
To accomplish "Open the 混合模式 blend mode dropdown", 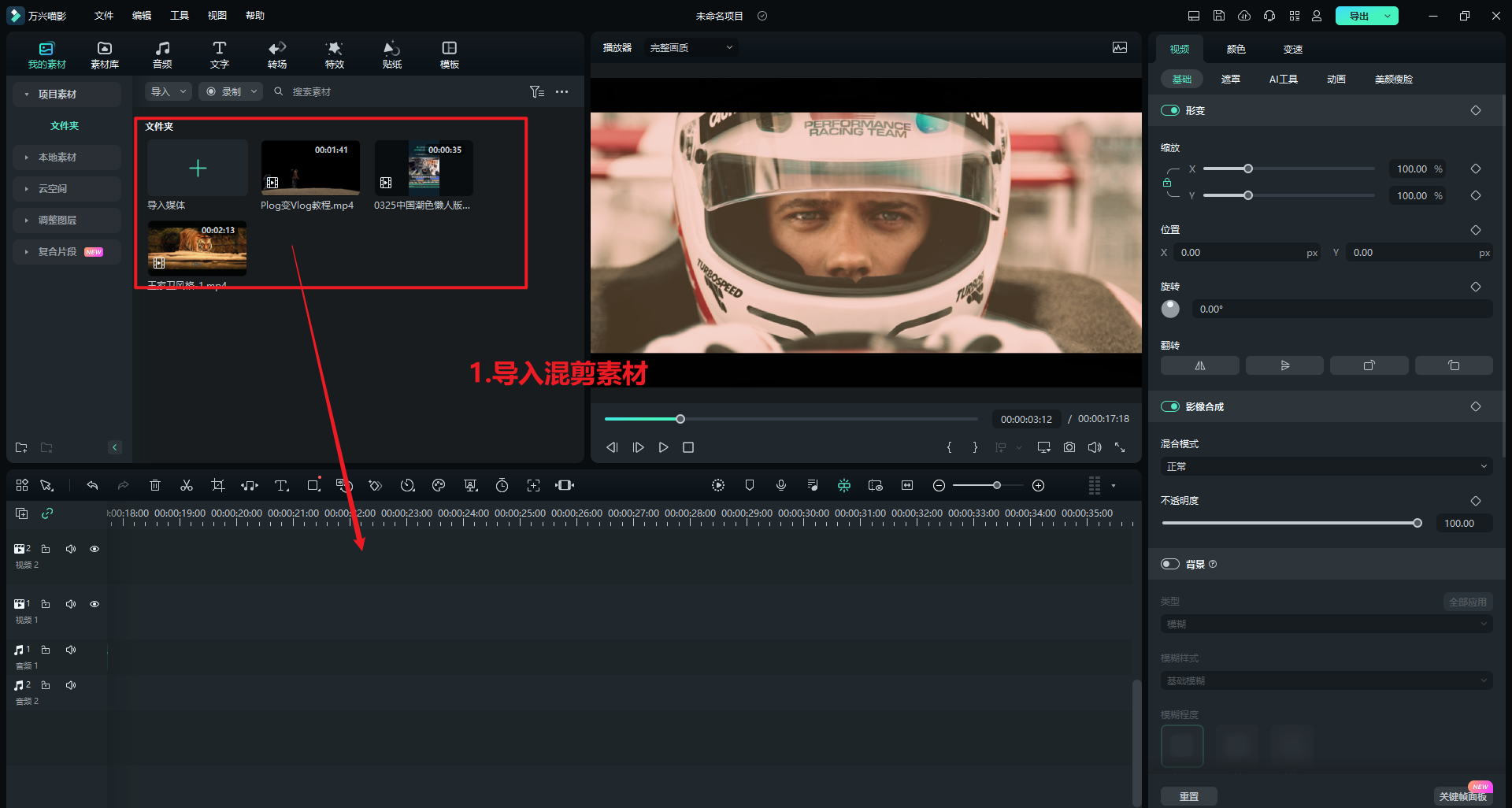I will pyautogui.click(x=1326, y=467).
